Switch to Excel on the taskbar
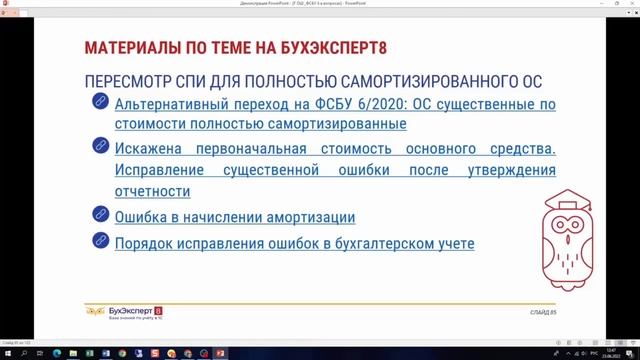 89,353
